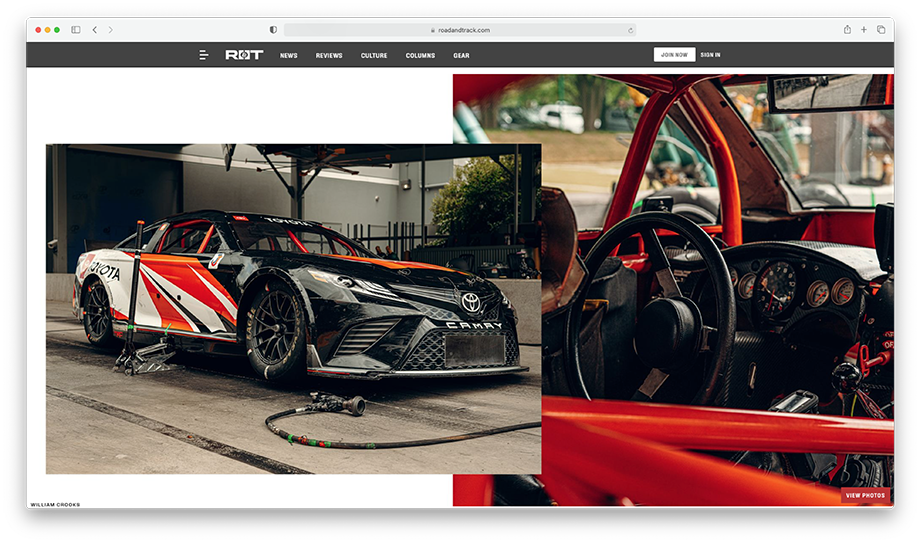
Task: Focus the roadandtrack.com address bar
Action: click(x=460, y=30)
